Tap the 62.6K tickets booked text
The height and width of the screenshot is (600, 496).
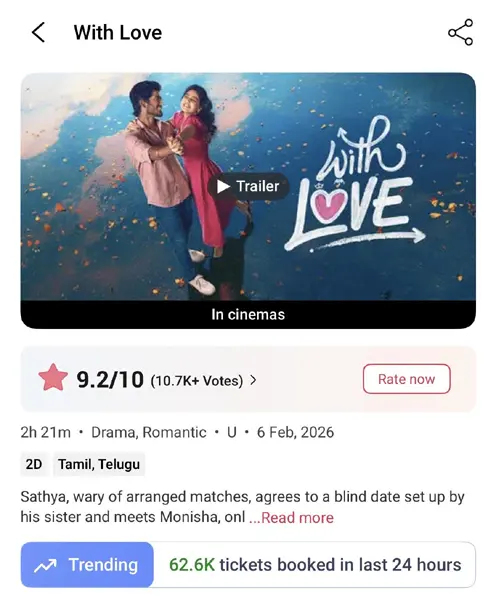pyautogui.click(x=315, y=565)
